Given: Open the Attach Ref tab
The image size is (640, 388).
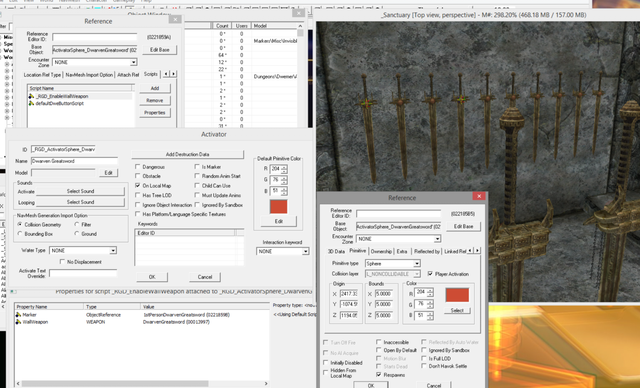Looking at the screenshot, I should pyautogui.click(x=128, y=75).
